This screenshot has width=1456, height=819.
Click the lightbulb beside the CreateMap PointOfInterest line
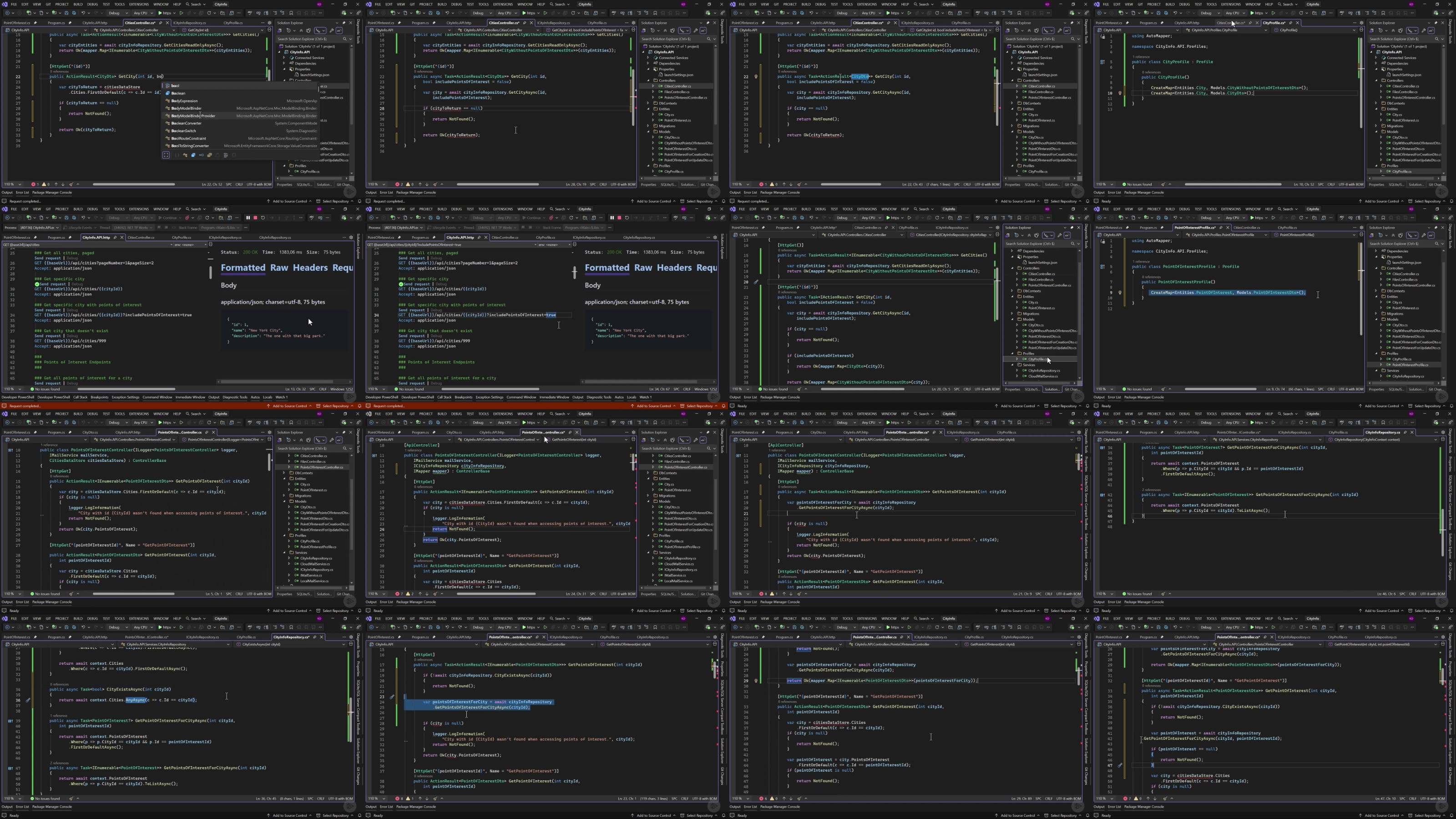click(1120, 293)
